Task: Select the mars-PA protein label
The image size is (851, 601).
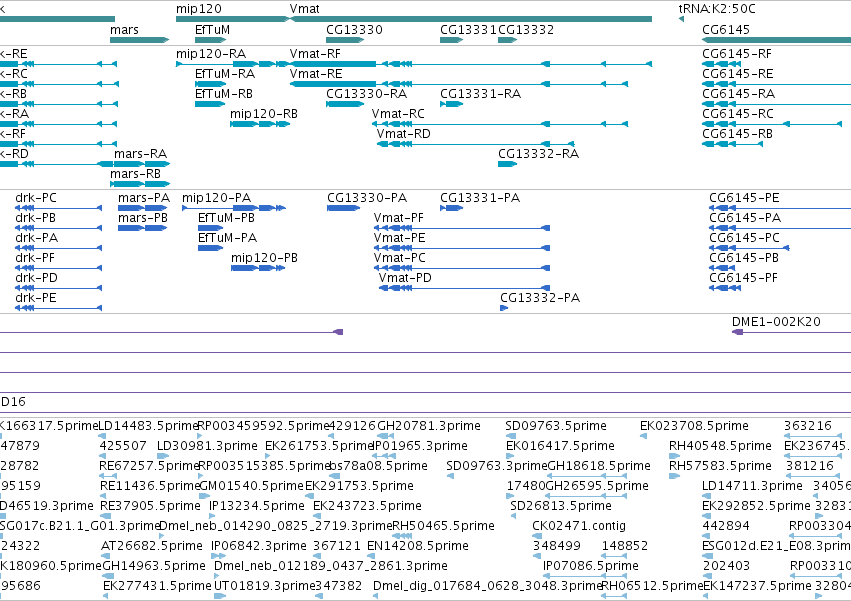Action: (144, 198)
